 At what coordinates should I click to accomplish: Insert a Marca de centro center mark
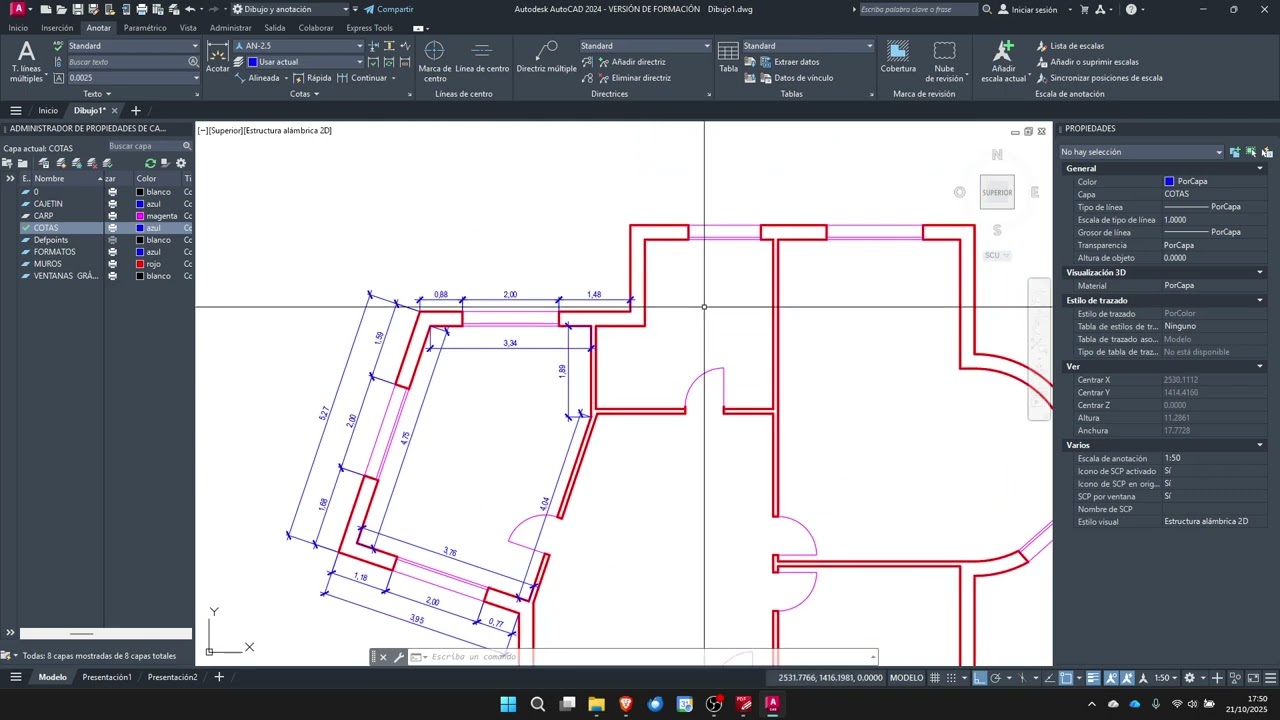coord(435,62)
